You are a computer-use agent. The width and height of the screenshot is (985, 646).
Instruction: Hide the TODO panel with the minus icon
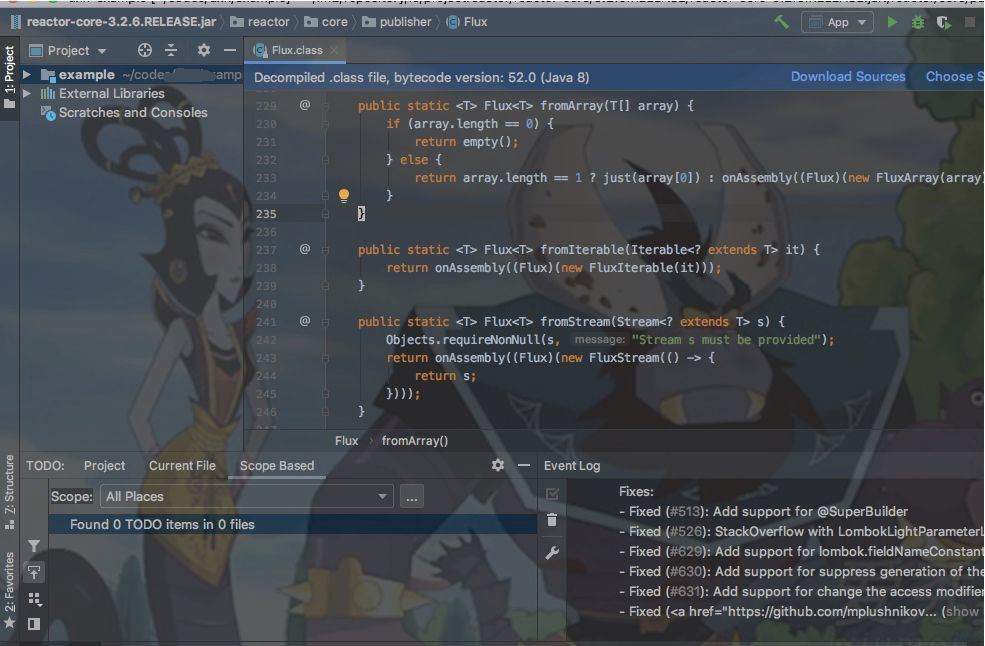[524, 465]
